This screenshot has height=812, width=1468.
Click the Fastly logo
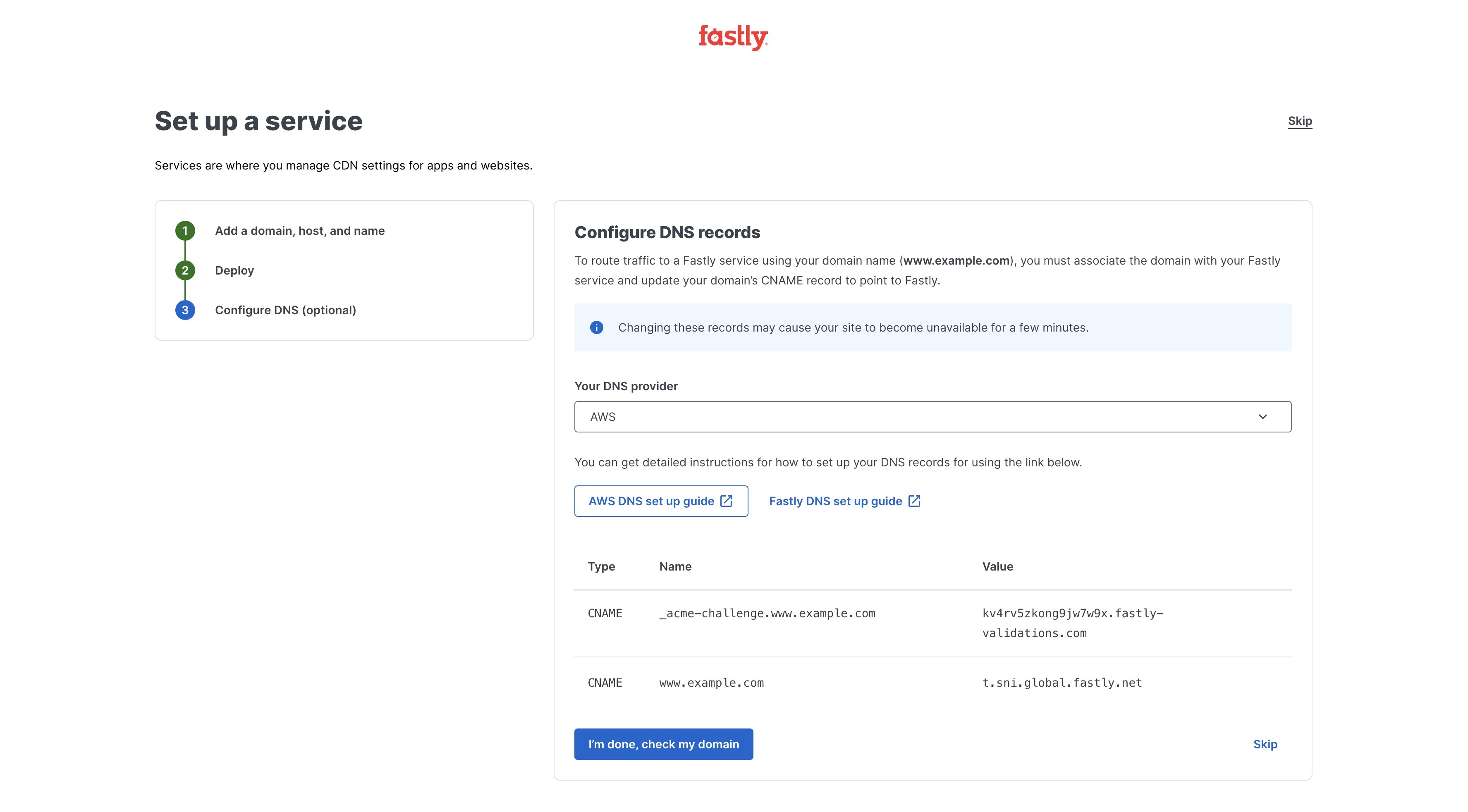(x=734, y=38)
